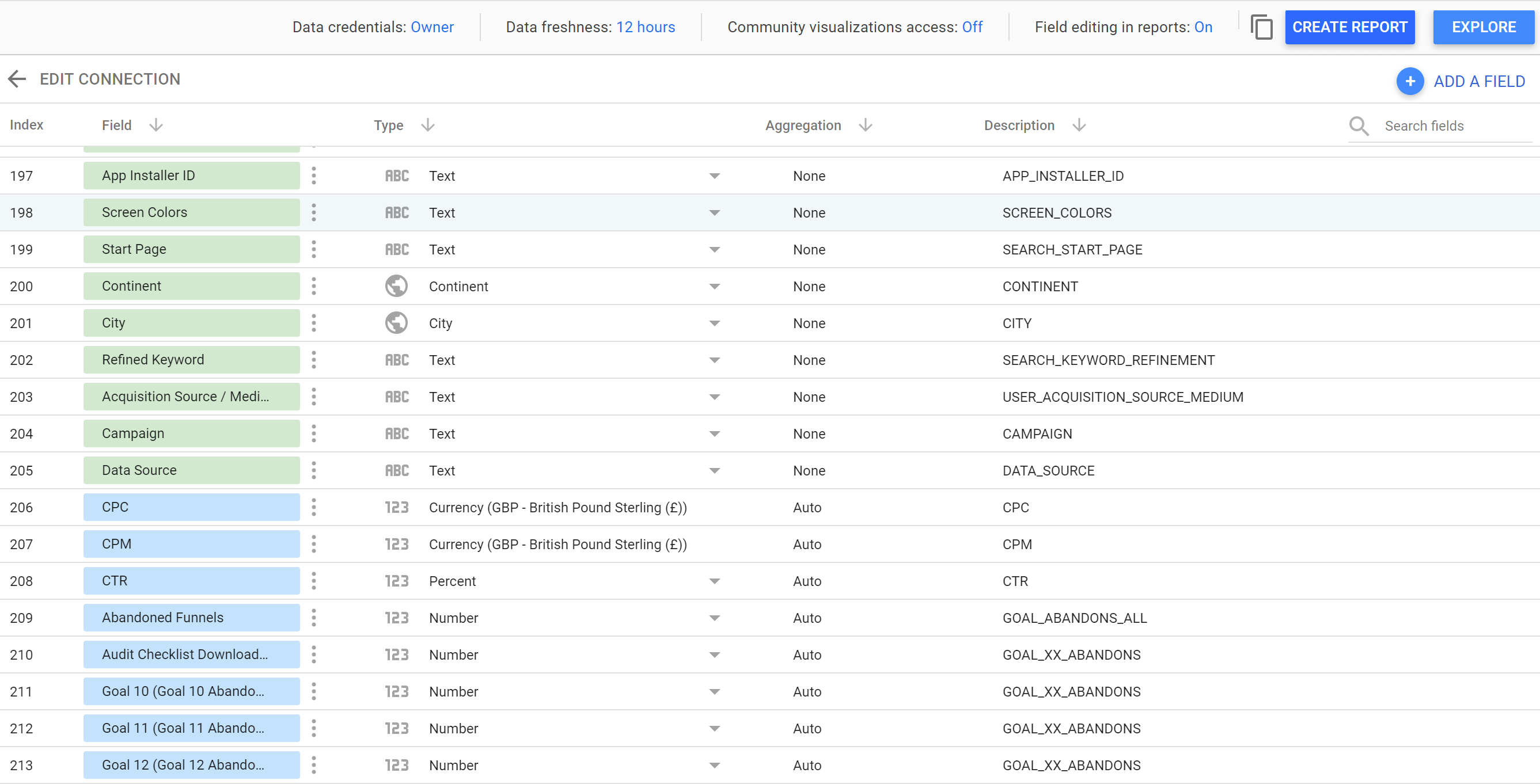Click the back arrow beside Edit Connection

pos(17,79)
